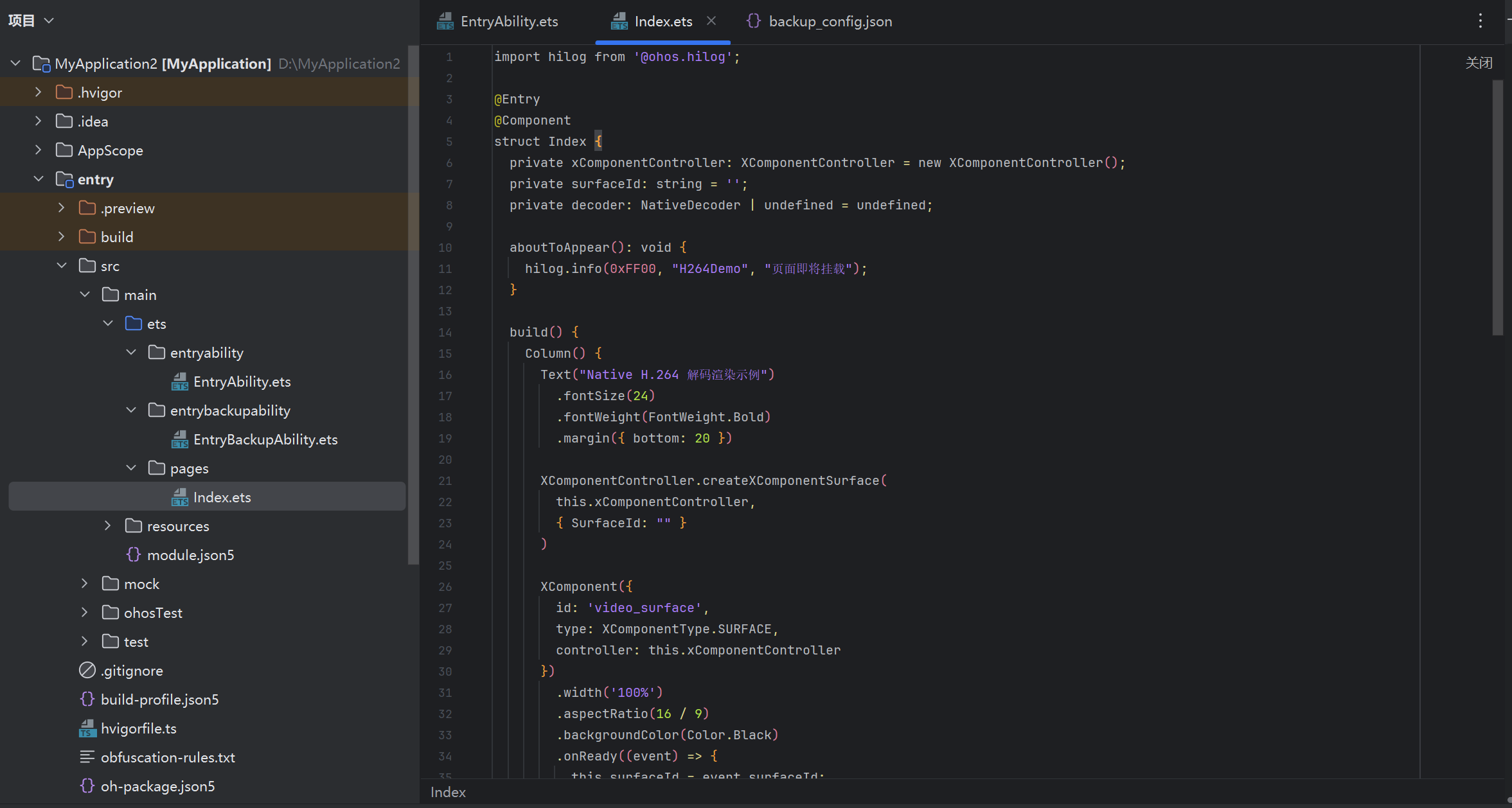Close the Index.ets editor tab
Viewport: 1512px width, 808px height.
coord(711,21)
